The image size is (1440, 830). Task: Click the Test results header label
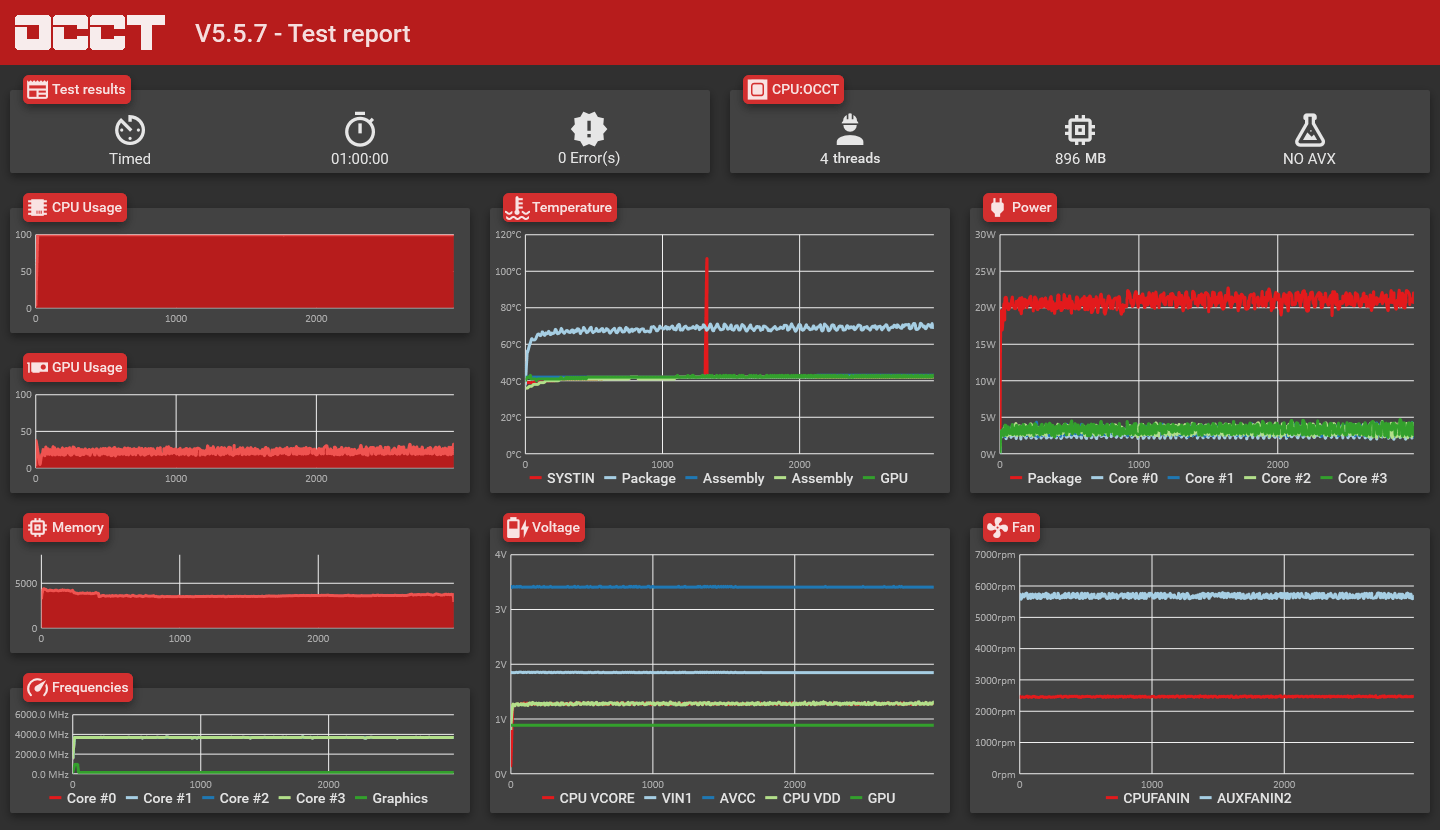77,89
